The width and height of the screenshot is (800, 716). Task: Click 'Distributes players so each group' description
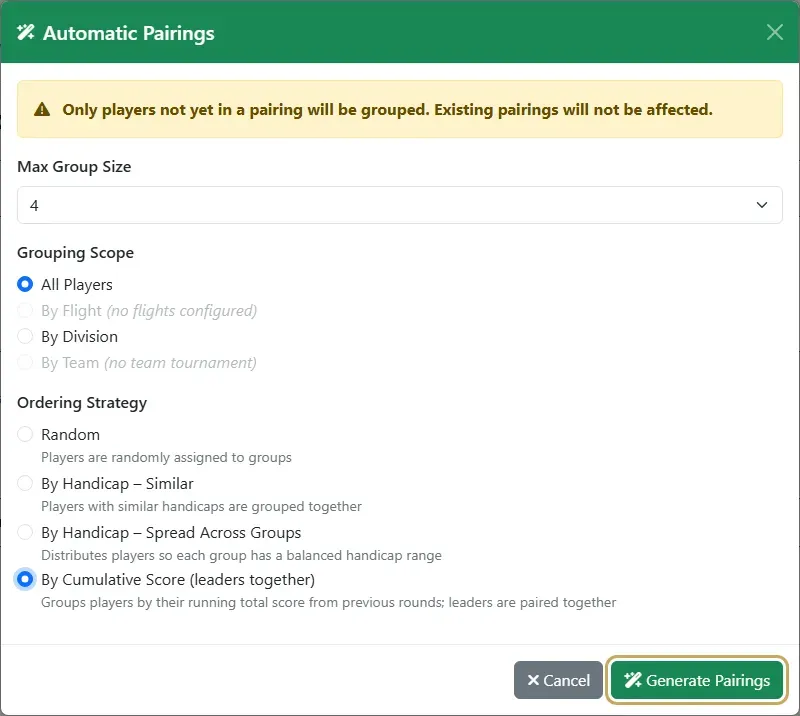241,555
